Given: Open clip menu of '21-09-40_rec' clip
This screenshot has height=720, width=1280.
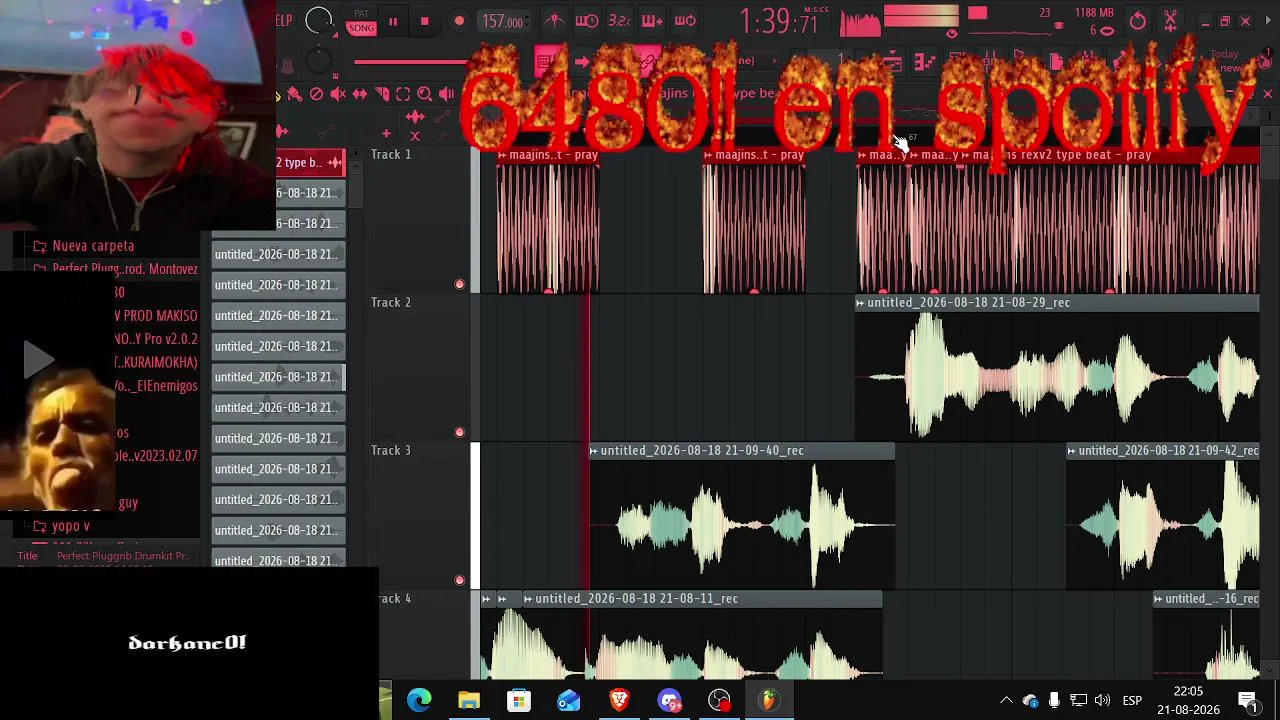Looking at the screenshot, I should [x=594, y=451].
